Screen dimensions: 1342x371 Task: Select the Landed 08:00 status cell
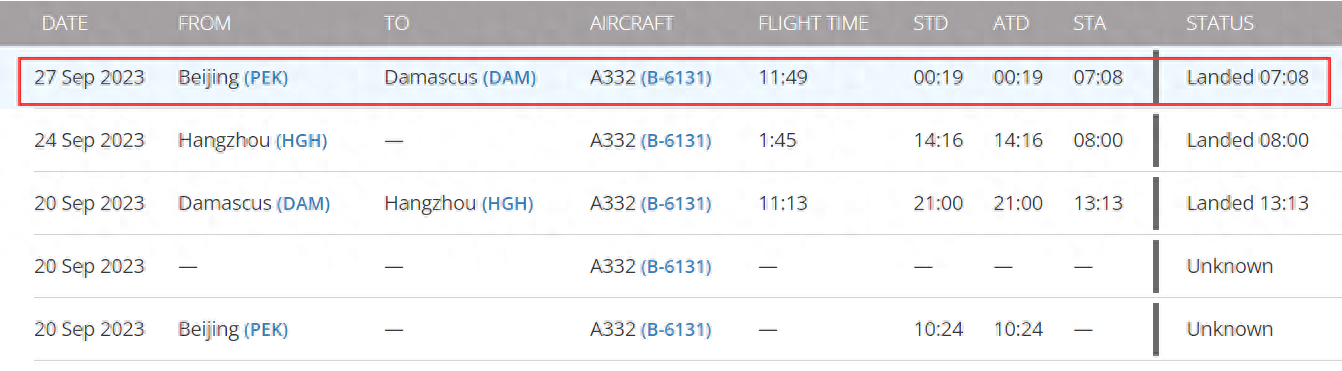coord(1247,141)
